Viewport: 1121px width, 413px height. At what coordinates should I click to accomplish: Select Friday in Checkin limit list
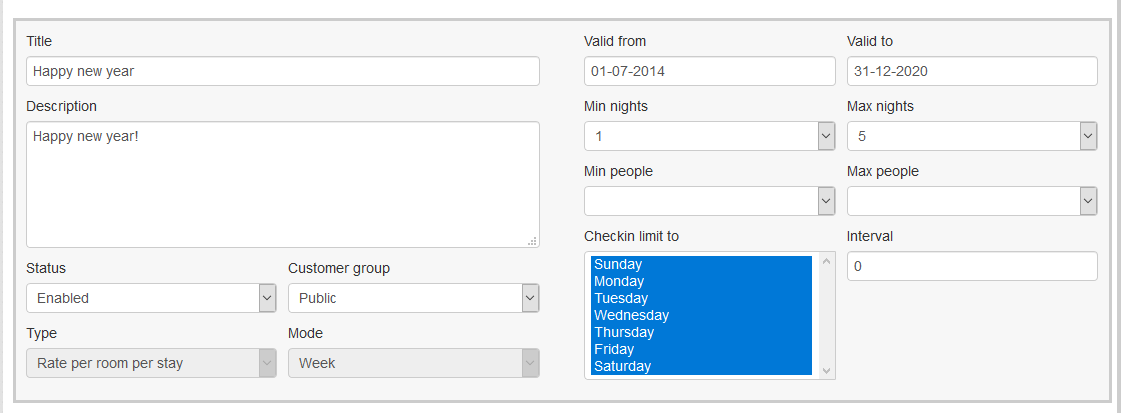coord(700,349)
